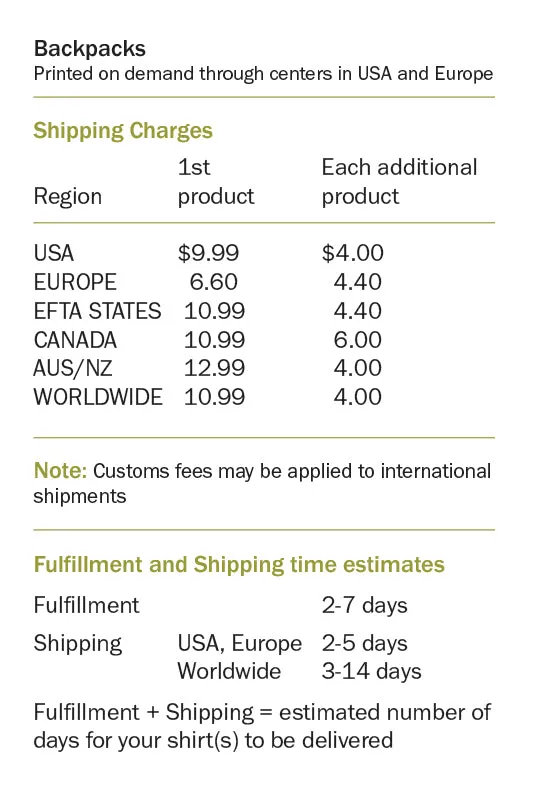The width and height of the screenshot is (540, 797).
Task: Click the 1st product column header
Action: point(216,181)
